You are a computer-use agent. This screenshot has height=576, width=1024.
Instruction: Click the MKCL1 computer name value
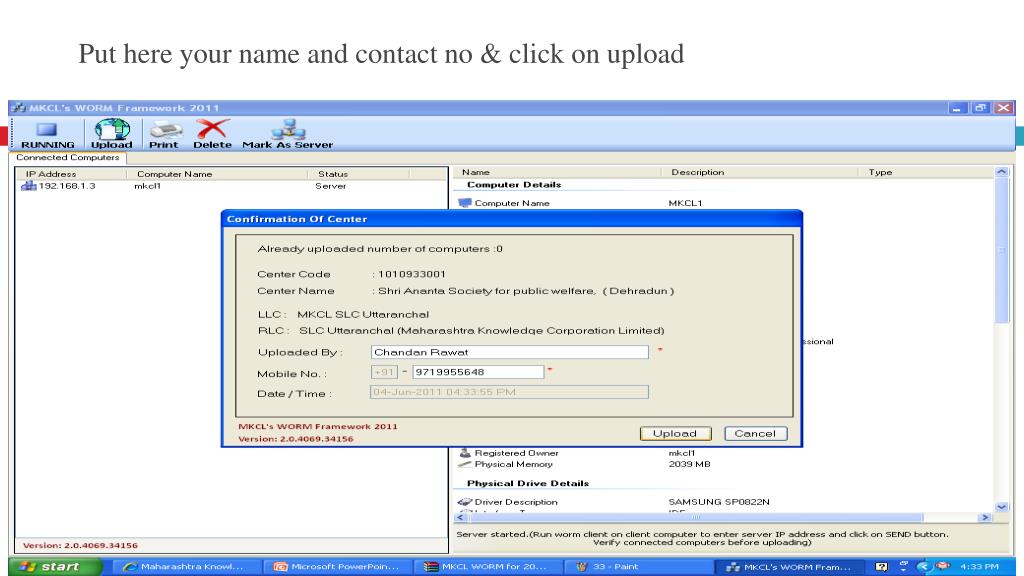click(685, 203)
